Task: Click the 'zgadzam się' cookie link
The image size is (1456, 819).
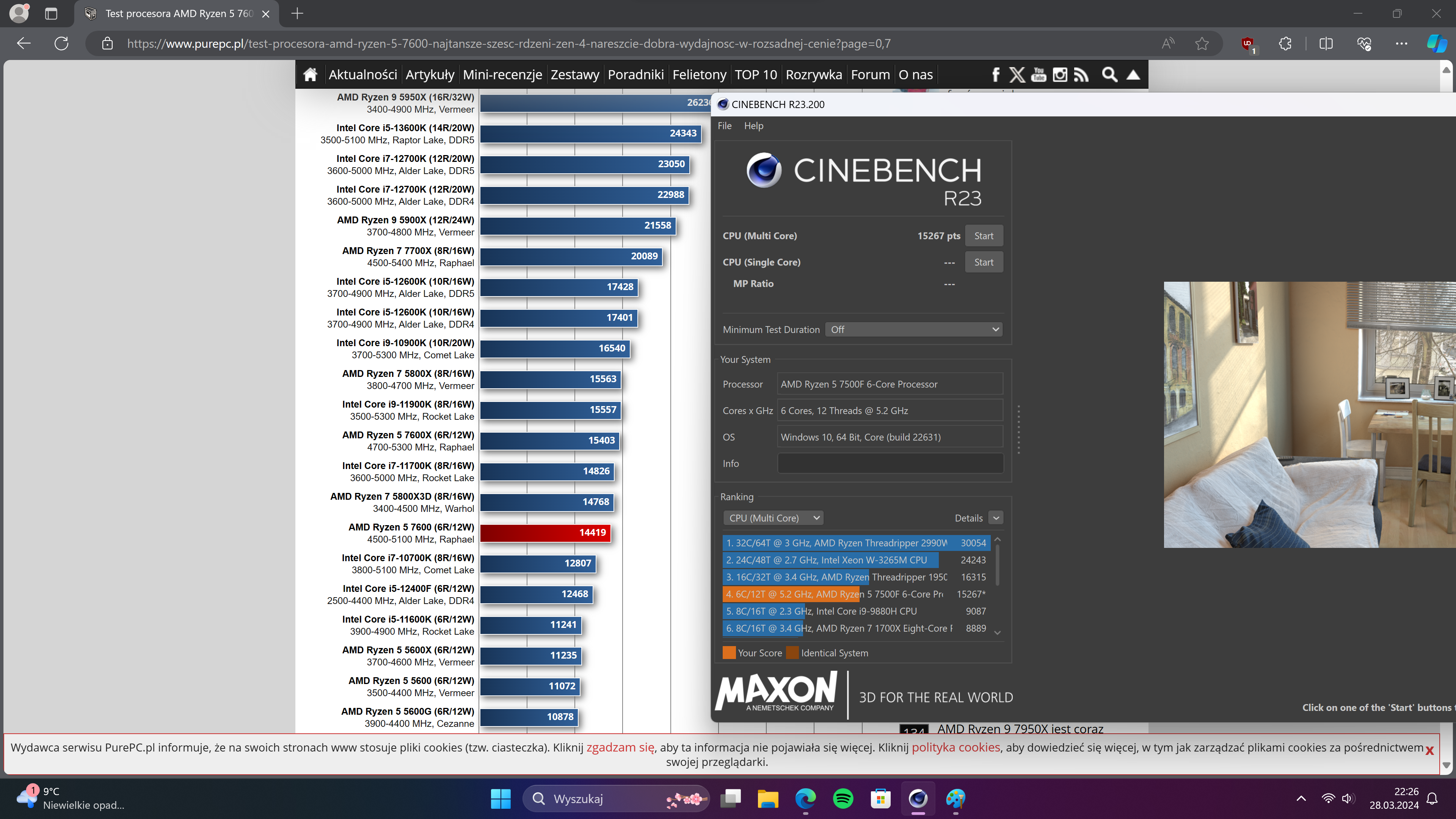Action: [x=620, y=747]
